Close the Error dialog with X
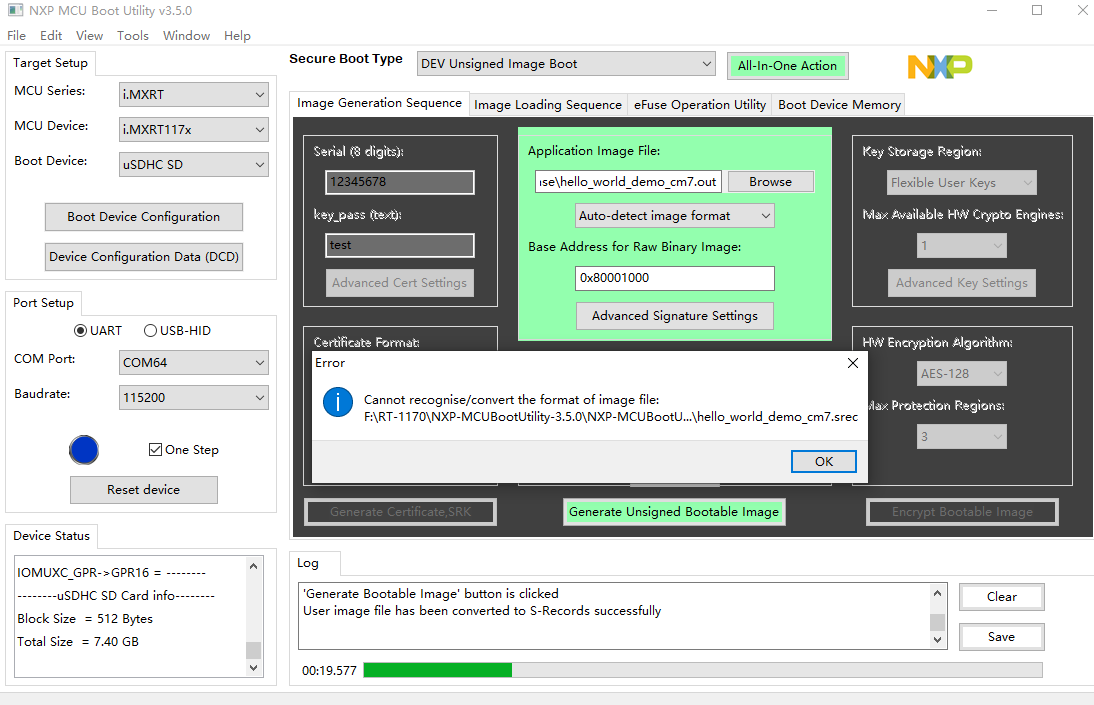This screenshot has height=705, width=1094. coord(853,363)
